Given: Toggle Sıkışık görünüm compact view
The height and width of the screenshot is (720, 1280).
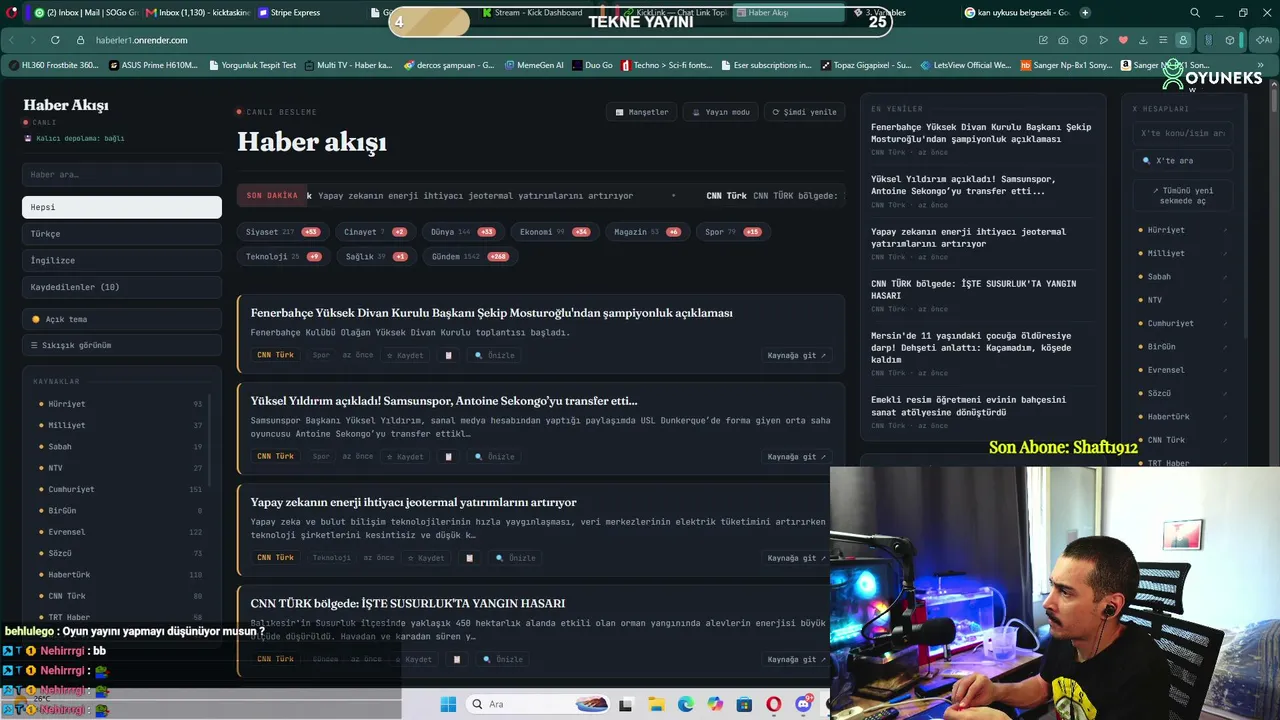Looking at the screenshot, I should (x=122, y=345).
